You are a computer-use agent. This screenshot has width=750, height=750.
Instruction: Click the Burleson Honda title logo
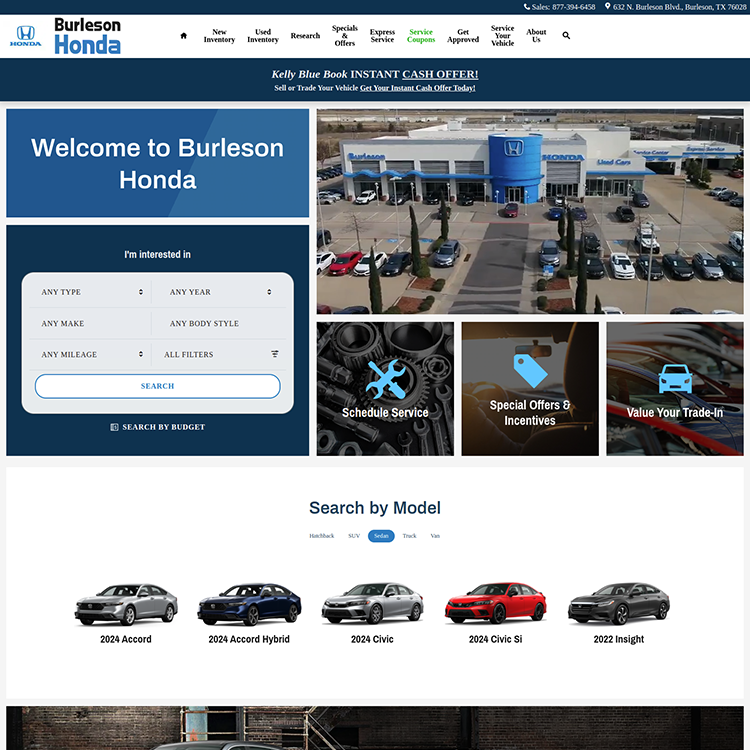88,36
